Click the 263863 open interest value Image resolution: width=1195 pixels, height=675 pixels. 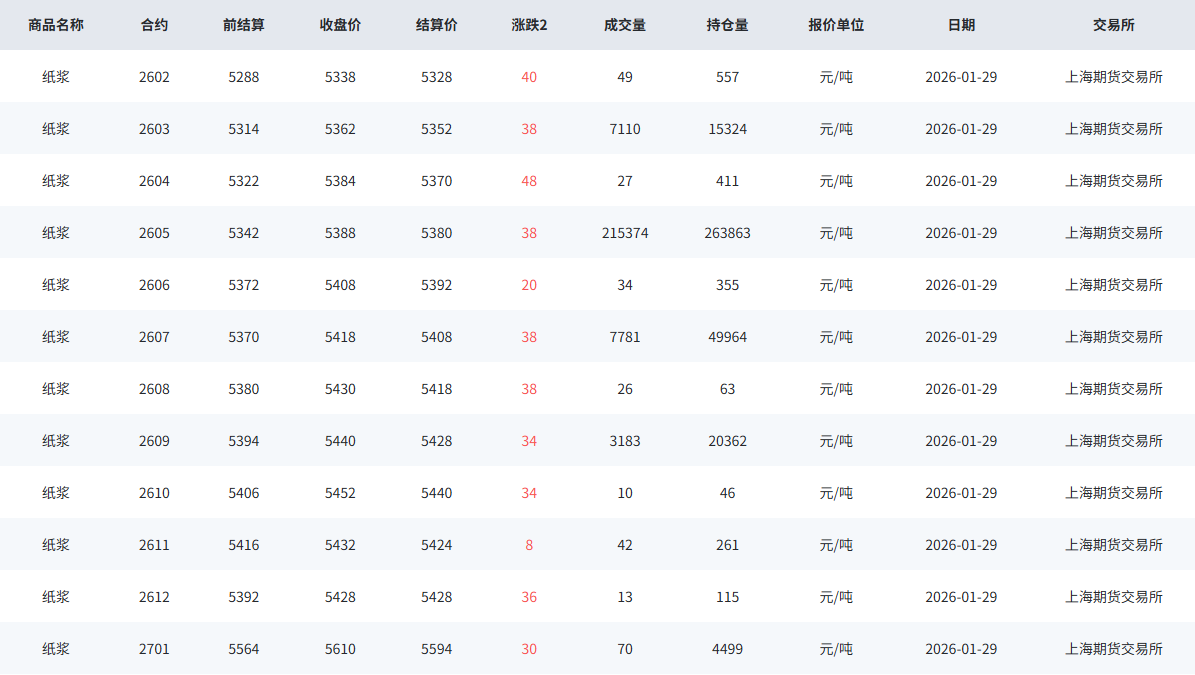(x=727, y=233)
